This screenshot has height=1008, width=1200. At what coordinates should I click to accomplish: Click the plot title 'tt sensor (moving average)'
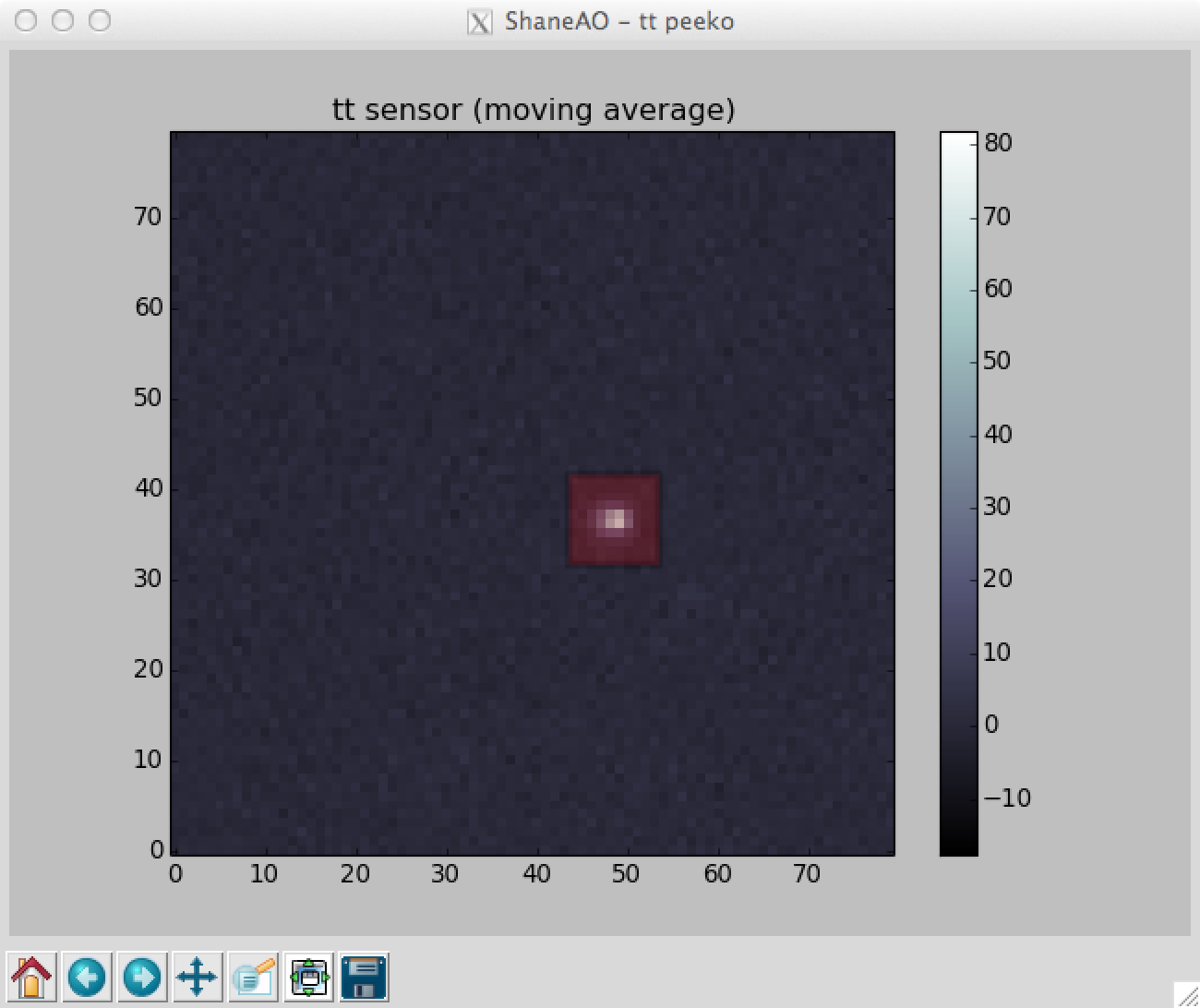tap(534, 110)
